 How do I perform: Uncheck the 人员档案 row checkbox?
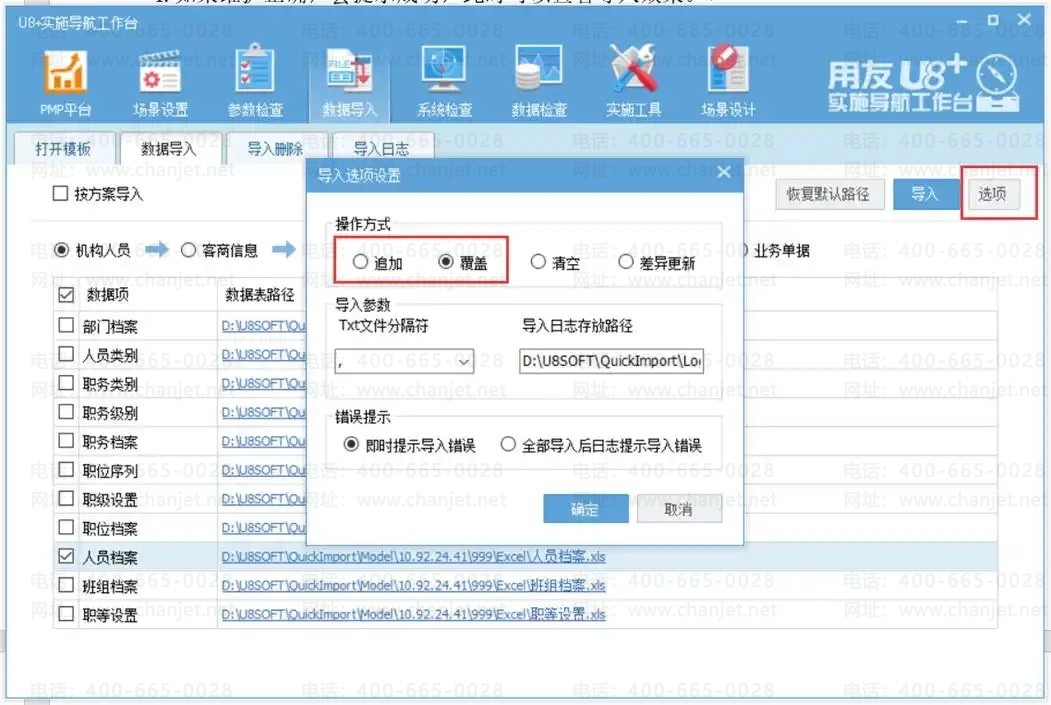[x=67, y=557]
